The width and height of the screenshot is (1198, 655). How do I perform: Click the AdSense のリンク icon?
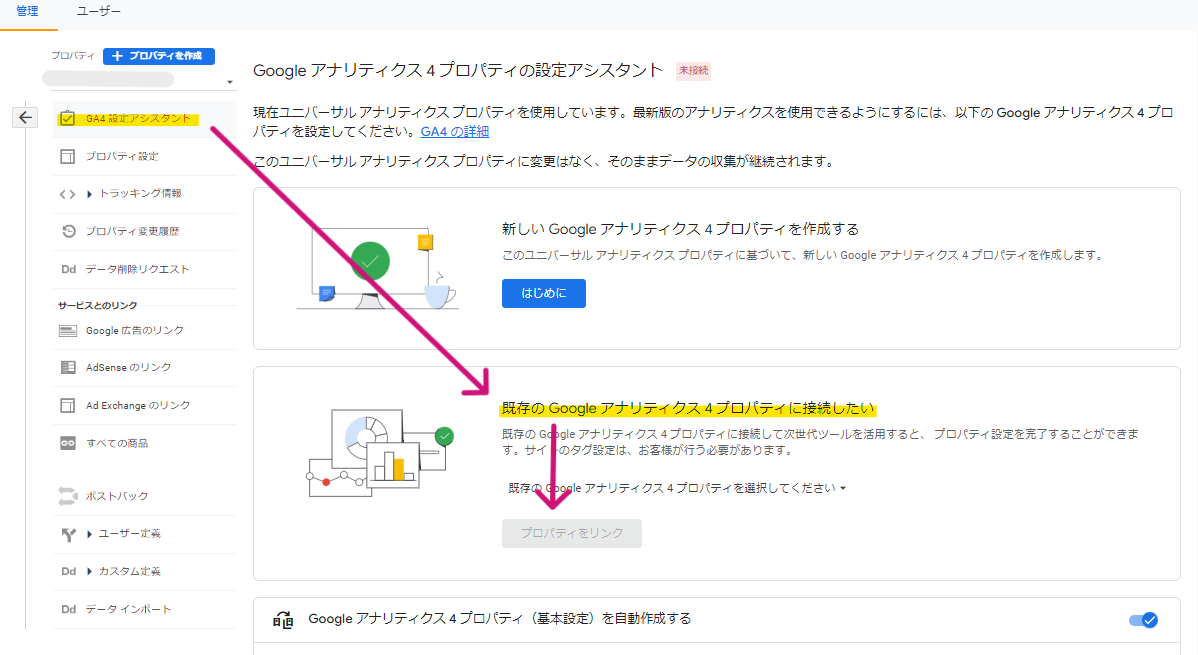point(68,368)
